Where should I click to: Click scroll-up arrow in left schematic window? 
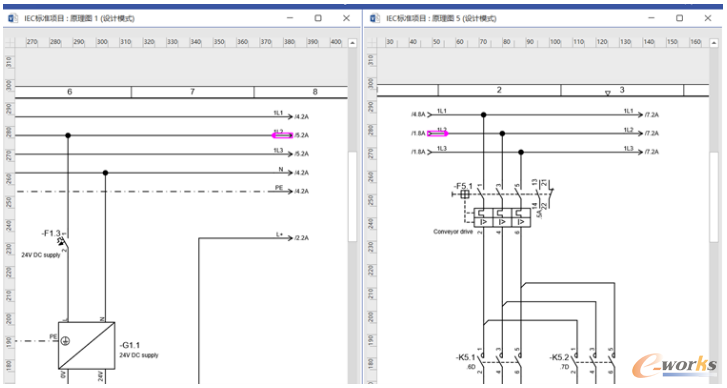click(352, 43)
